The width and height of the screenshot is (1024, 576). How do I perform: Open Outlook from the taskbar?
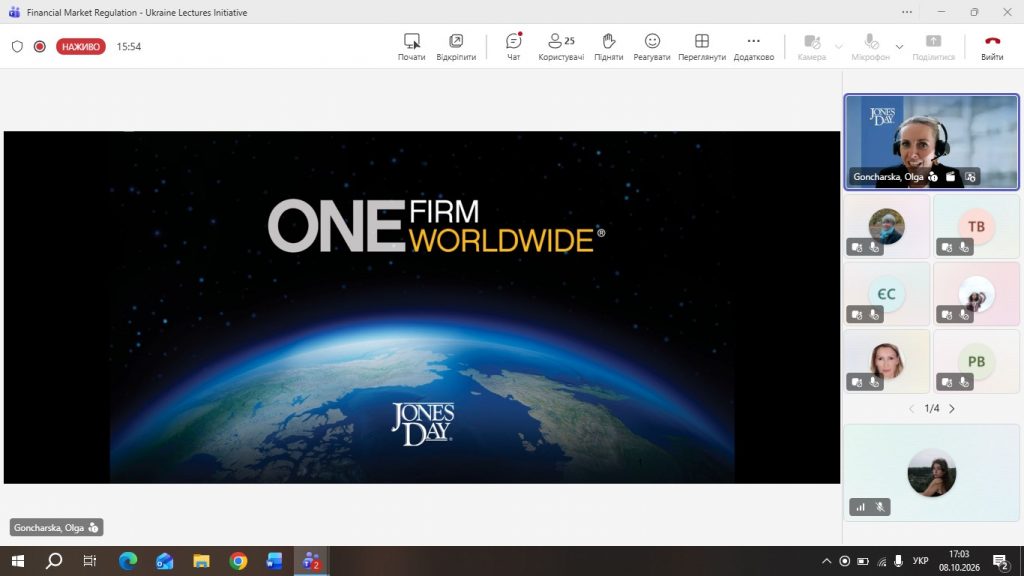tap(165, 561)
